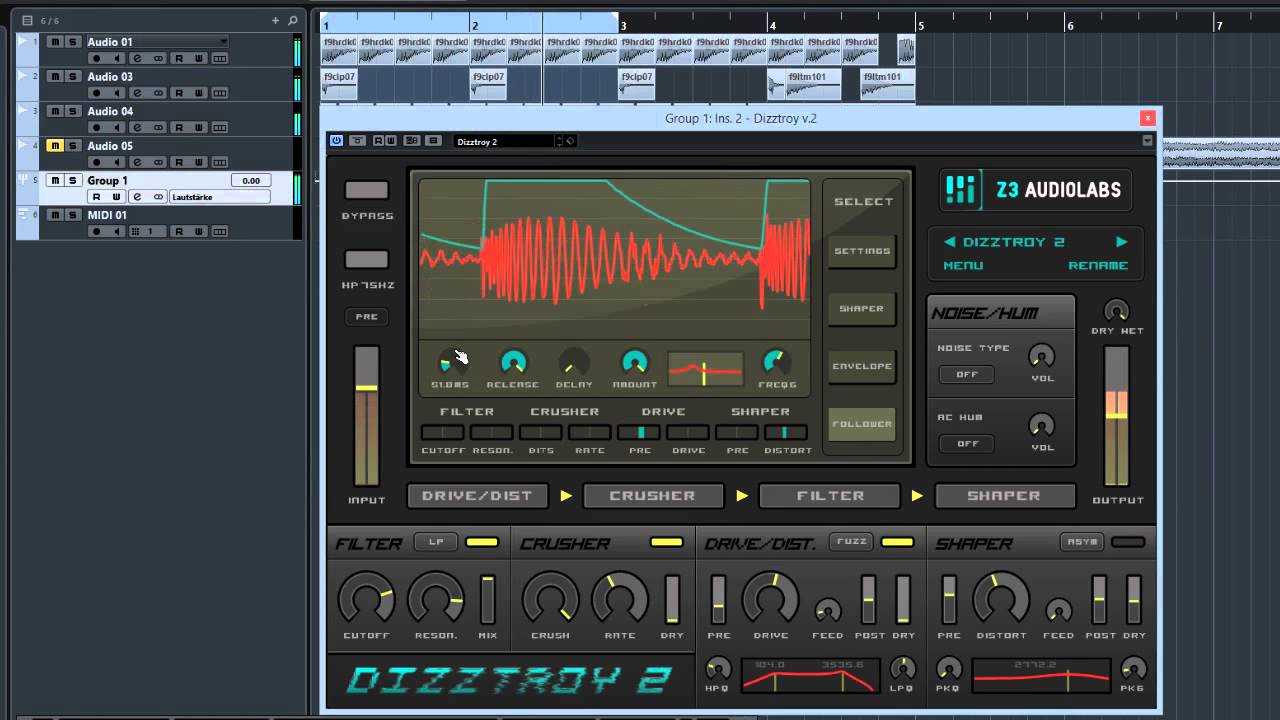The width and height of the screenshot is (1280, 720).
Task: Click plugin read automation R button
Action: (x=378, y=141)
